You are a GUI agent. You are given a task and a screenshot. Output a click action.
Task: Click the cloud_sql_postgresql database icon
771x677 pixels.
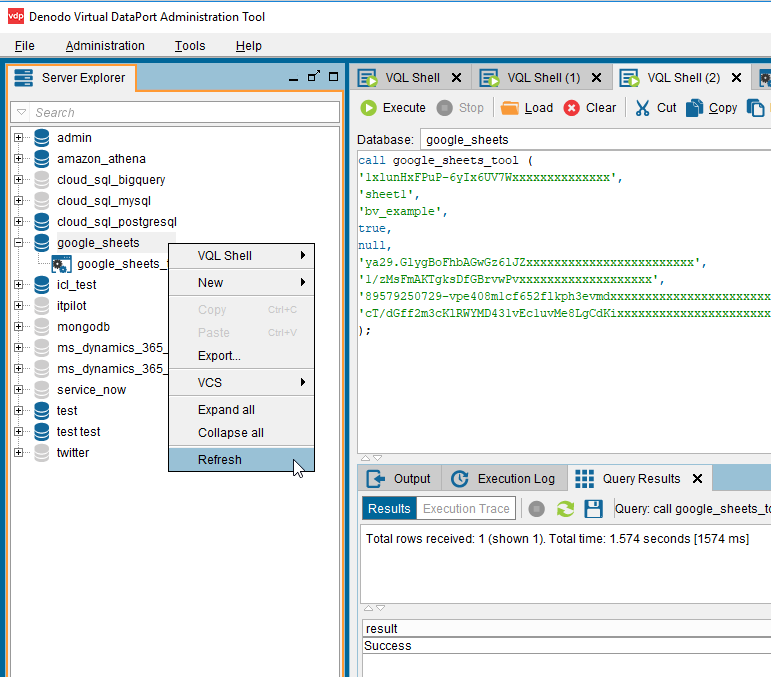click(42, 222)
